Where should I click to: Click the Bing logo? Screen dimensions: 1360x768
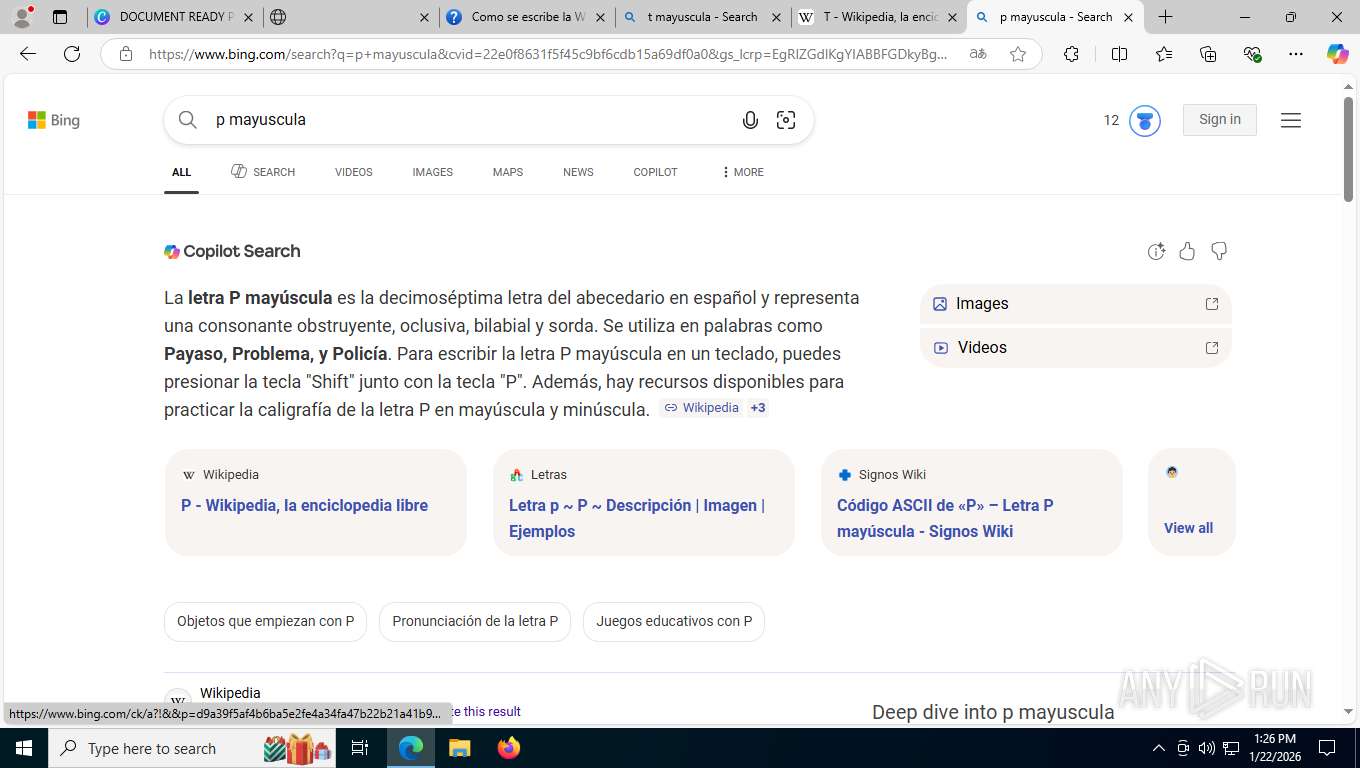coord(54,120)
